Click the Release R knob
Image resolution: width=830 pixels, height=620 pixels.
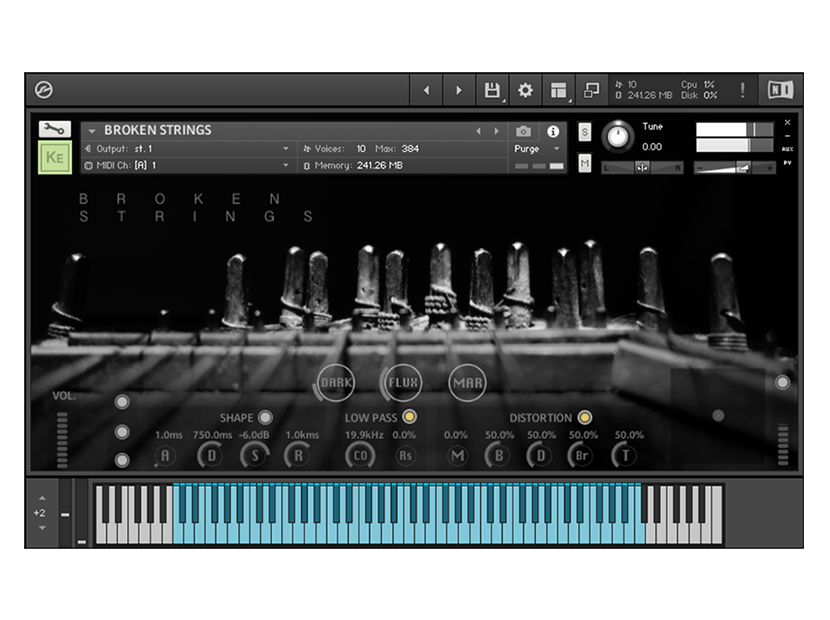[x=298, y=456]
